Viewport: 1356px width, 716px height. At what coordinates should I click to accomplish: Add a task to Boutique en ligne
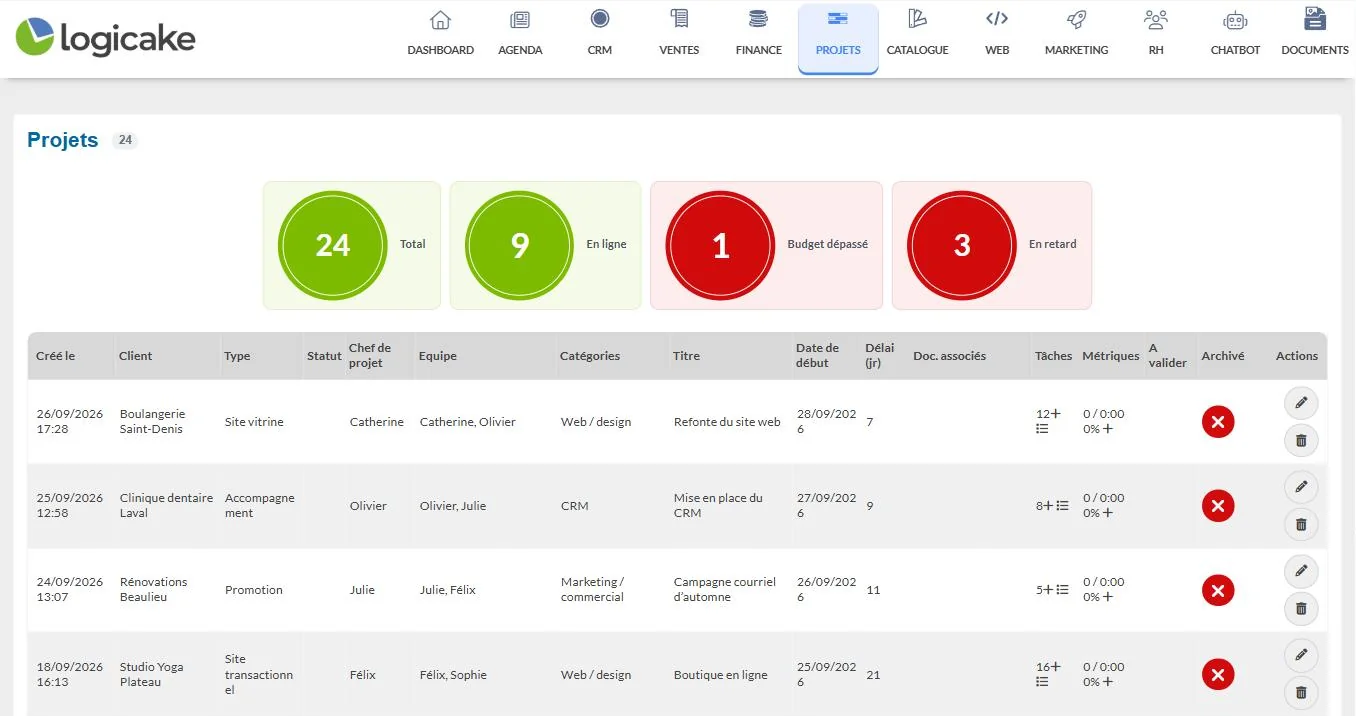coord(1056,666)
